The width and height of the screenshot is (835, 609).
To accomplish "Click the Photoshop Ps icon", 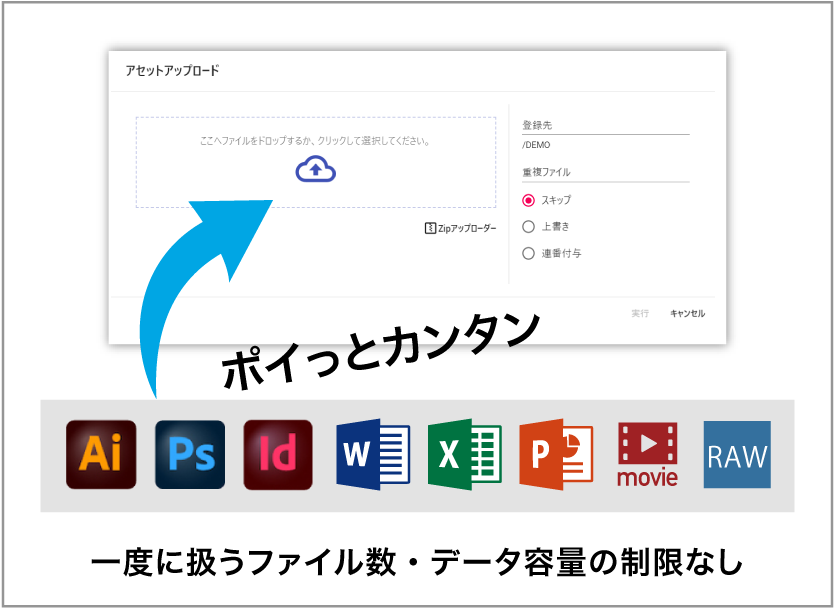I will [190, 455].
